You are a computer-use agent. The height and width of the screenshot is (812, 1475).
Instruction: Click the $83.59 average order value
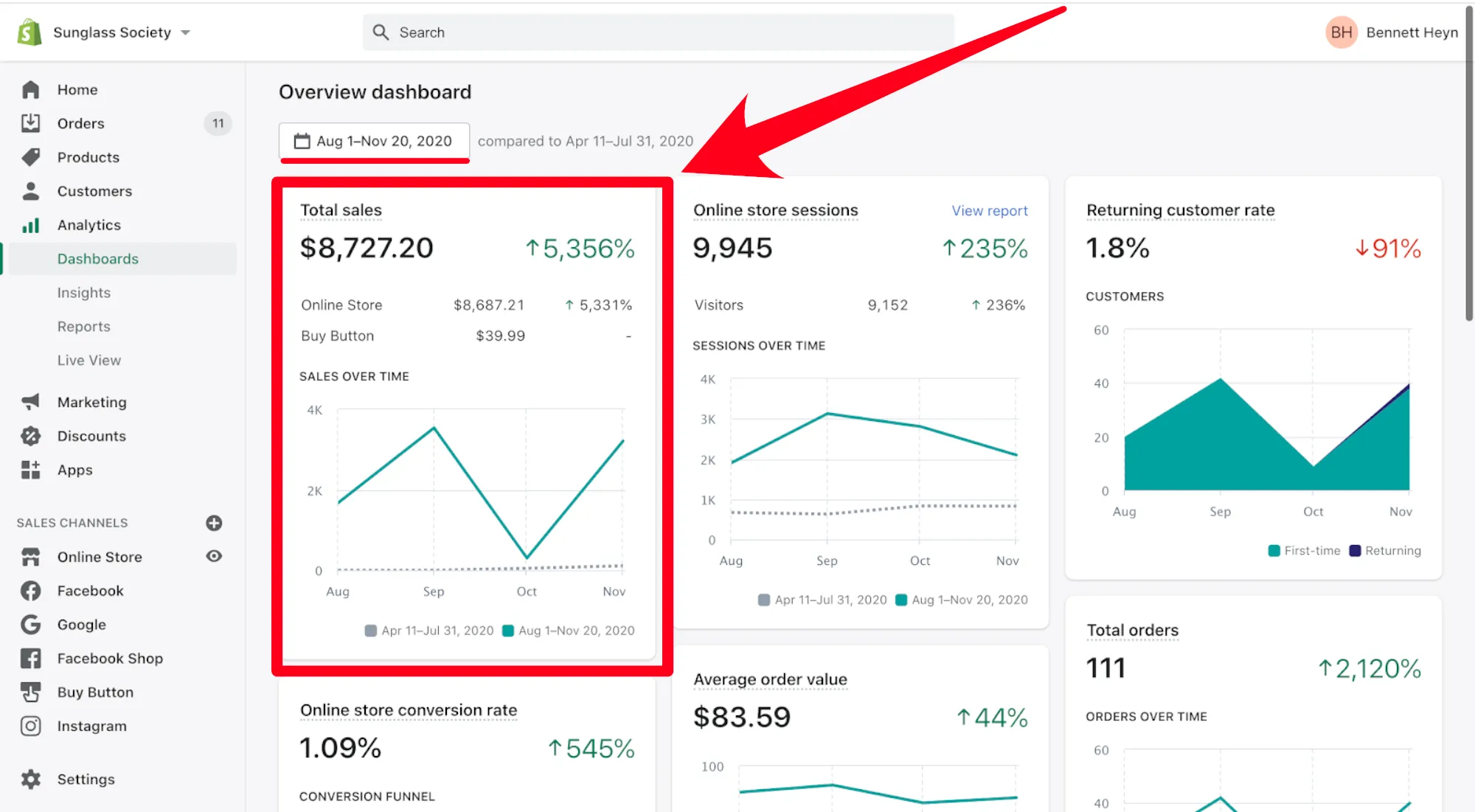tap(741, 718)
